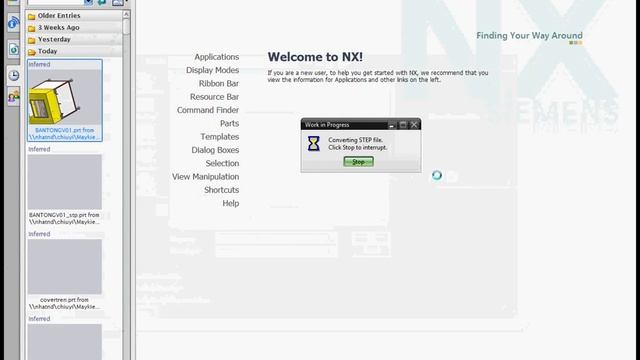
Task: Open the View Manipulation help topic
Action: point(205,177)
